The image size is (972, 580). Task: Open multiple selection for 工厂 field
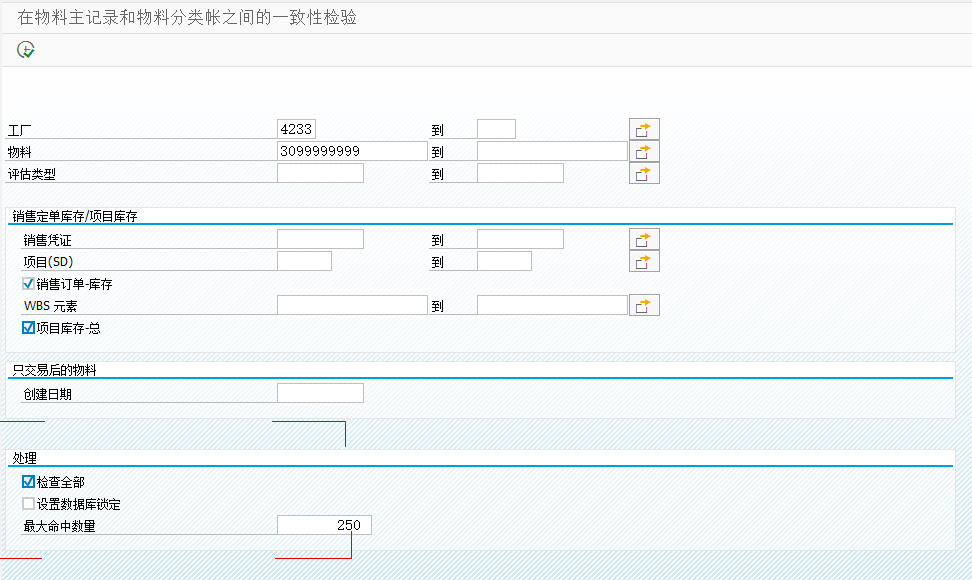[644, 128]
